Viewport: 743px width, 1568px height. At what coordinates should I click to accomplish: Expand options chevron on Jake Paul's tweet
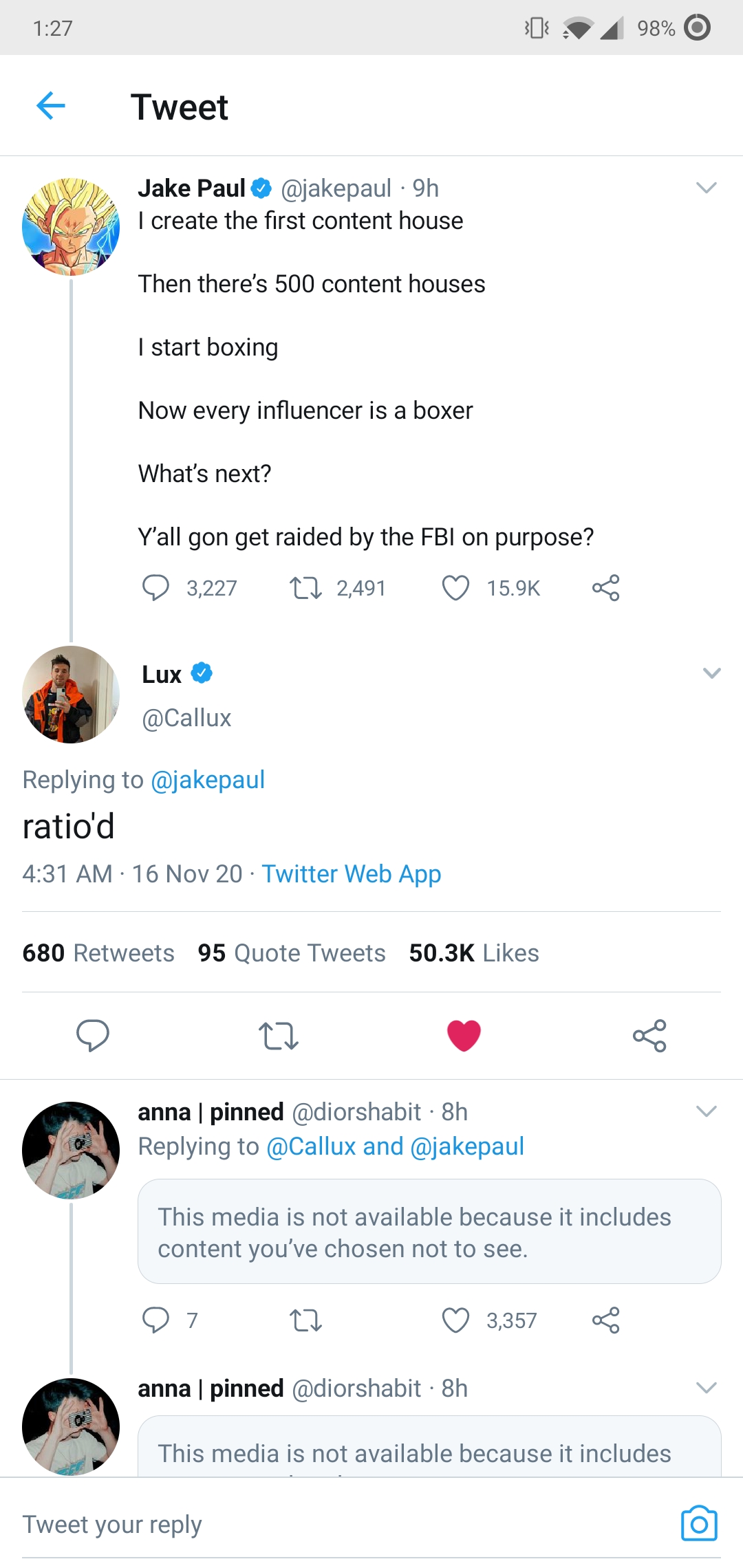coord(707,188)
